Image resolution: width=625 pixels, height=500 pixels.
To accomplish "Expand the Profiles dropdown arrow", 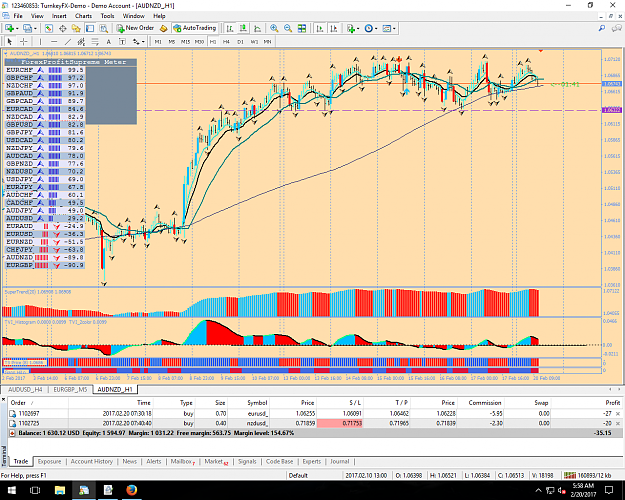I will (35, 28).
